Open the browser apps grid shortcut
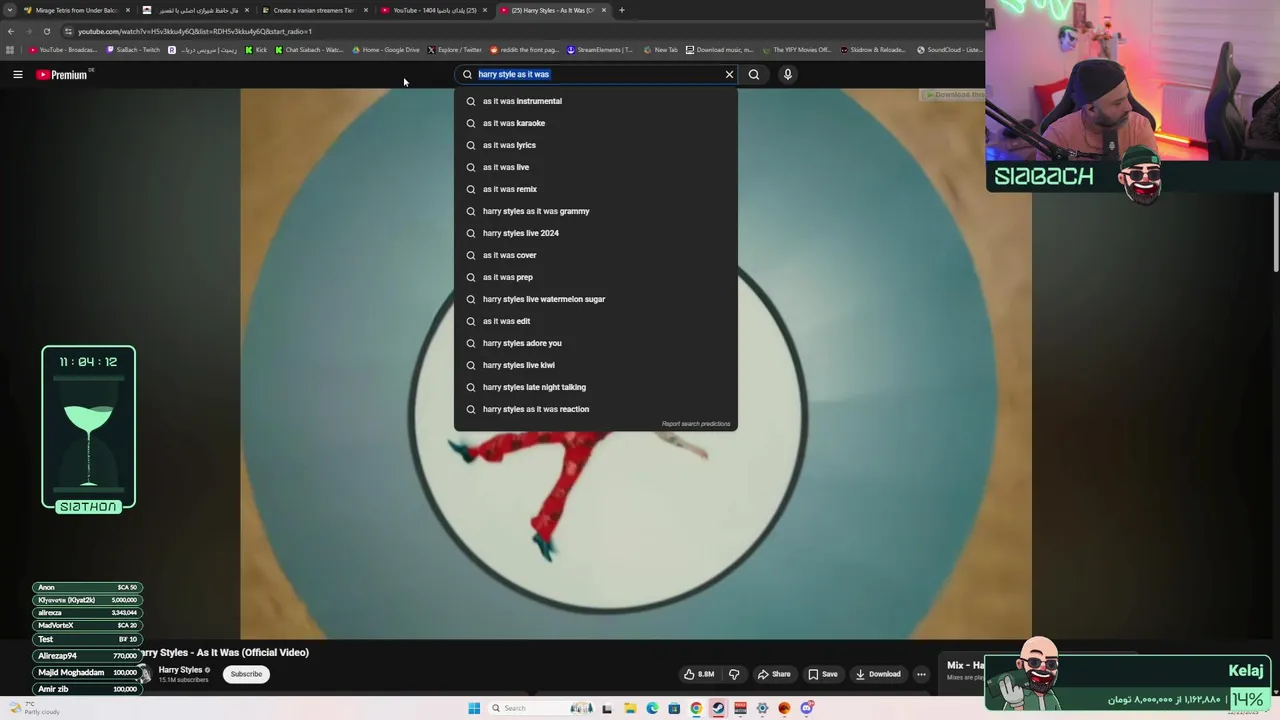Image resolution: width=1280 pixels, height=720 pixels. tap(10, 50)
